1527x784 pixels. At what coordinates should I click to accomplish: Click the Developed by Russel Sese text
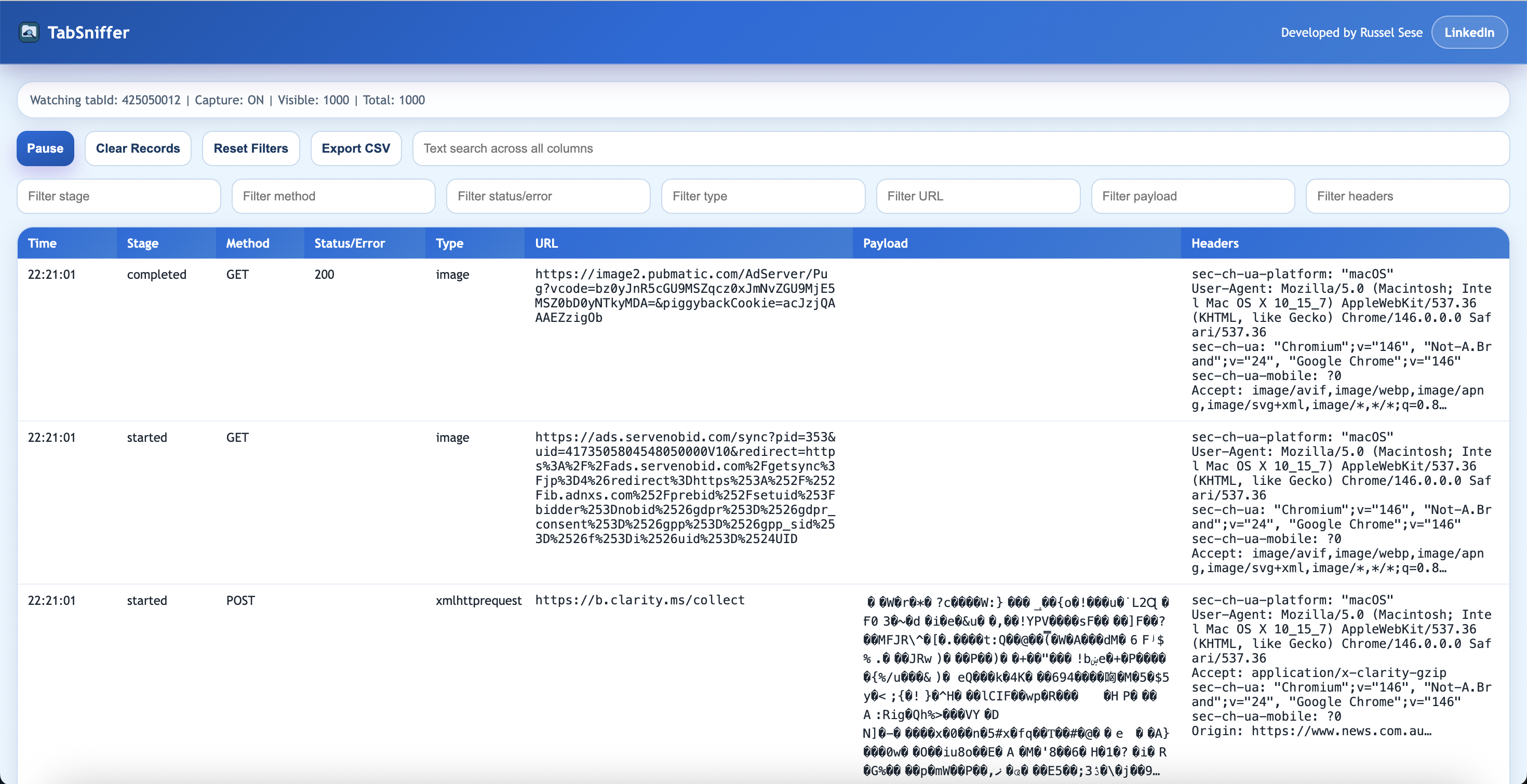(1351, 33)
